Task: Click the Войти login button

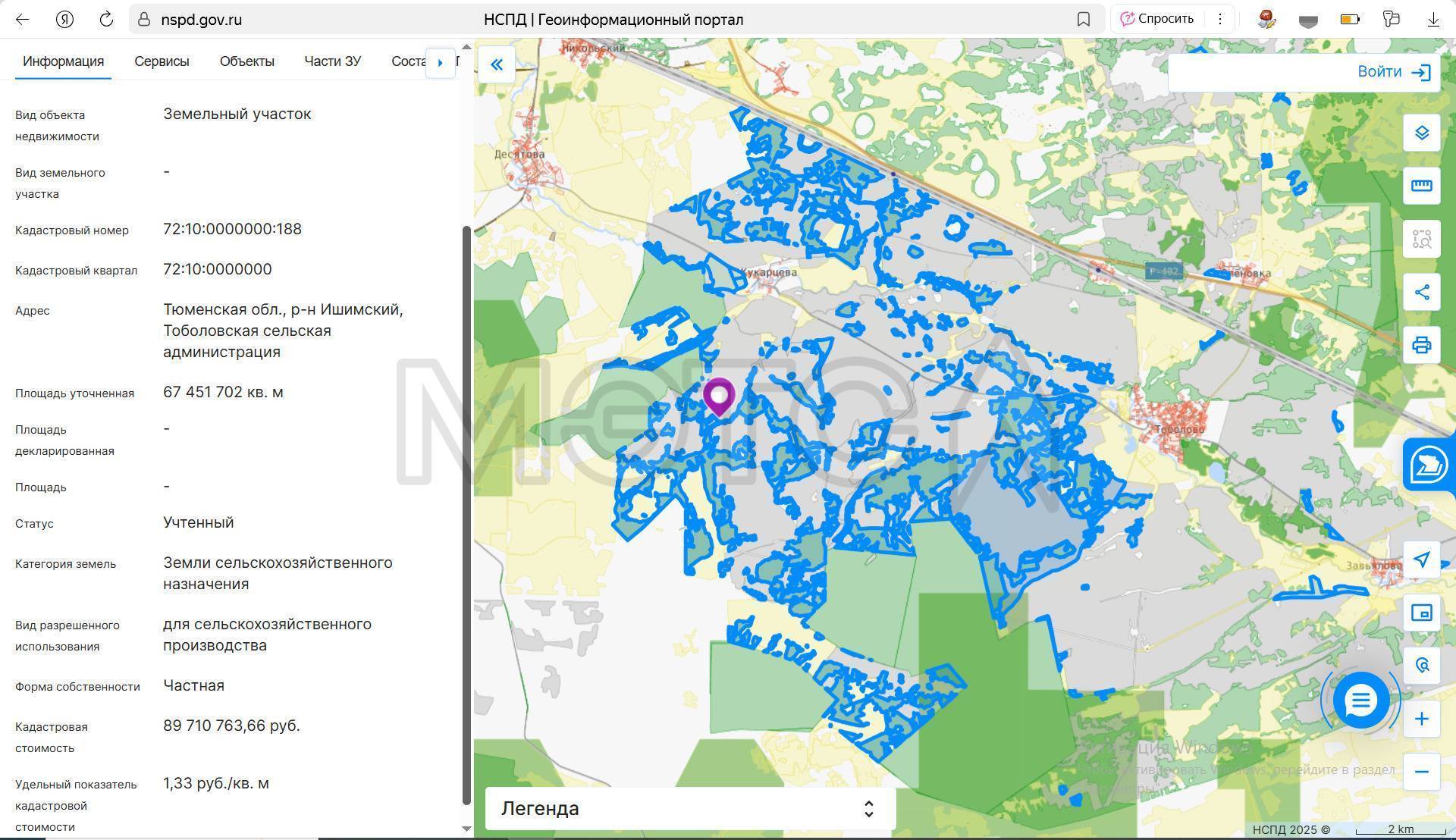Action: coord(1393,72)
